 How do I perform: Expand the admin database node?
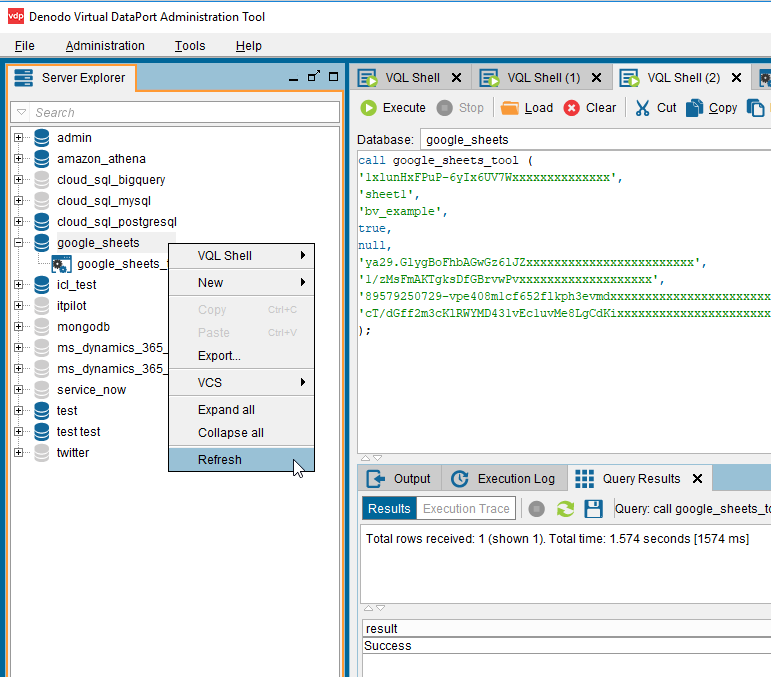pyautogui.click(x=19, y=138)
